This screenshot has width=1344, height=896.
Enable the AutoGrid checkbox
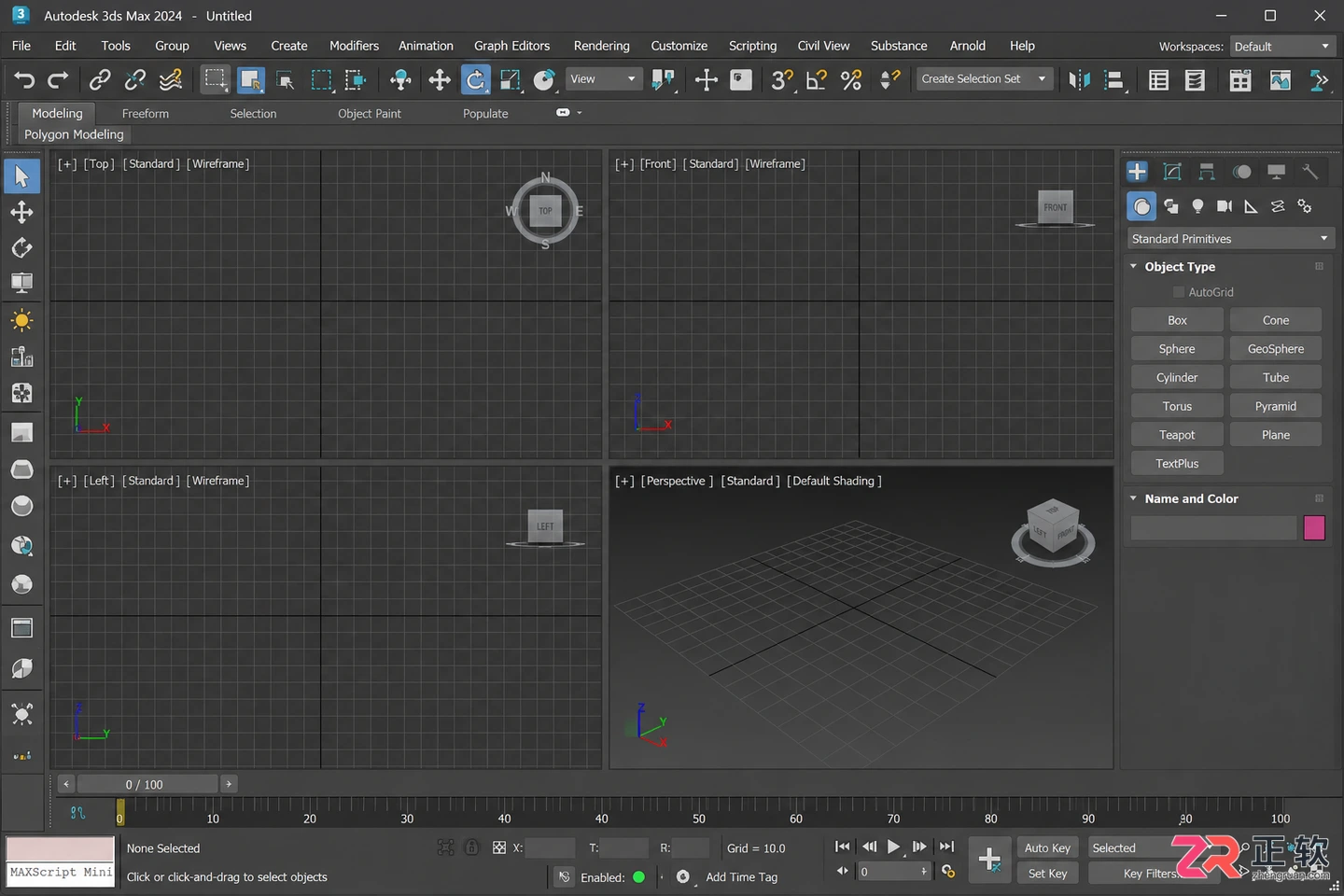1179,292
